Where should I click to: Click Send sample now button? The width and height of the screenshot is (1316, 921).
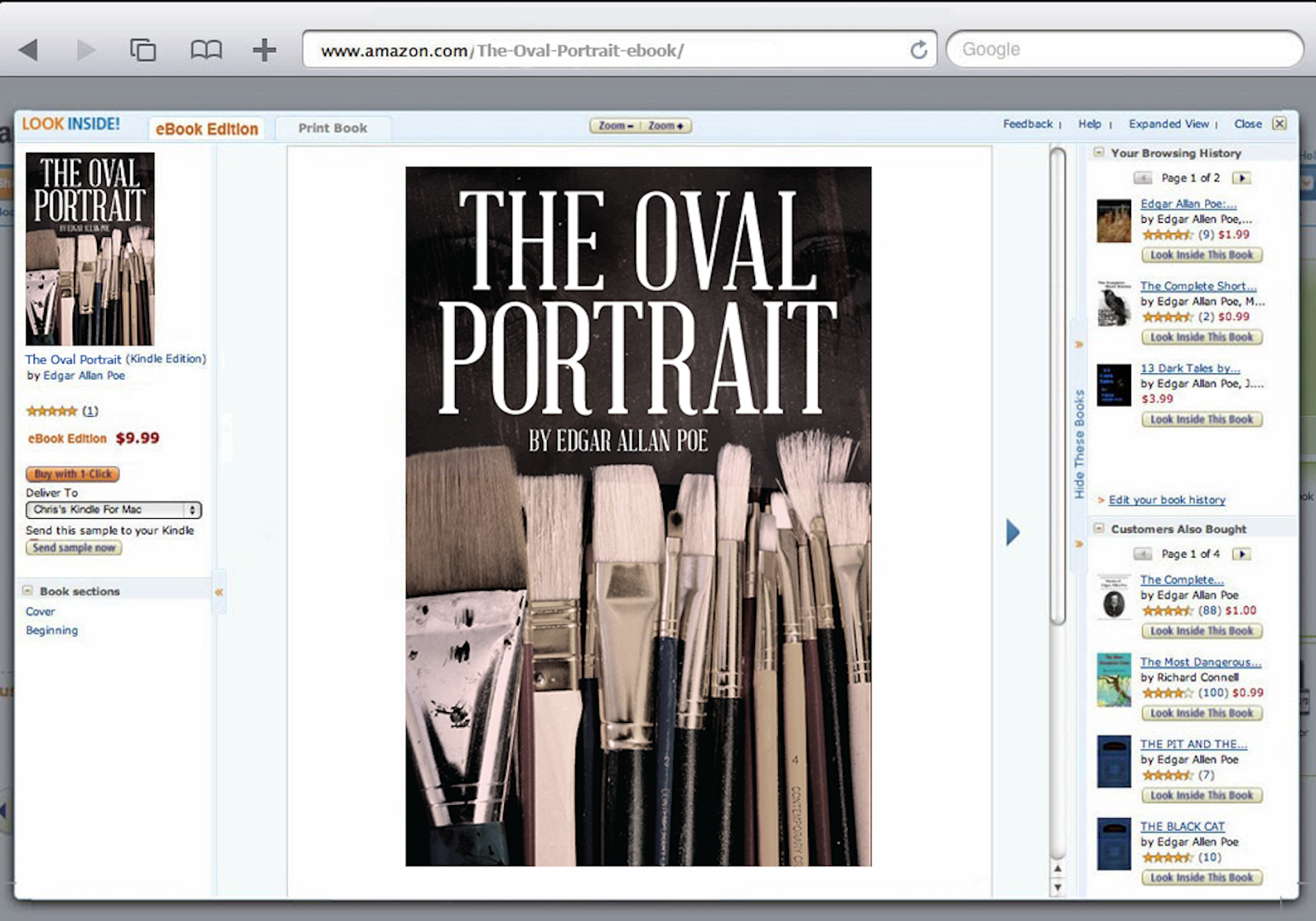[74, 548]
